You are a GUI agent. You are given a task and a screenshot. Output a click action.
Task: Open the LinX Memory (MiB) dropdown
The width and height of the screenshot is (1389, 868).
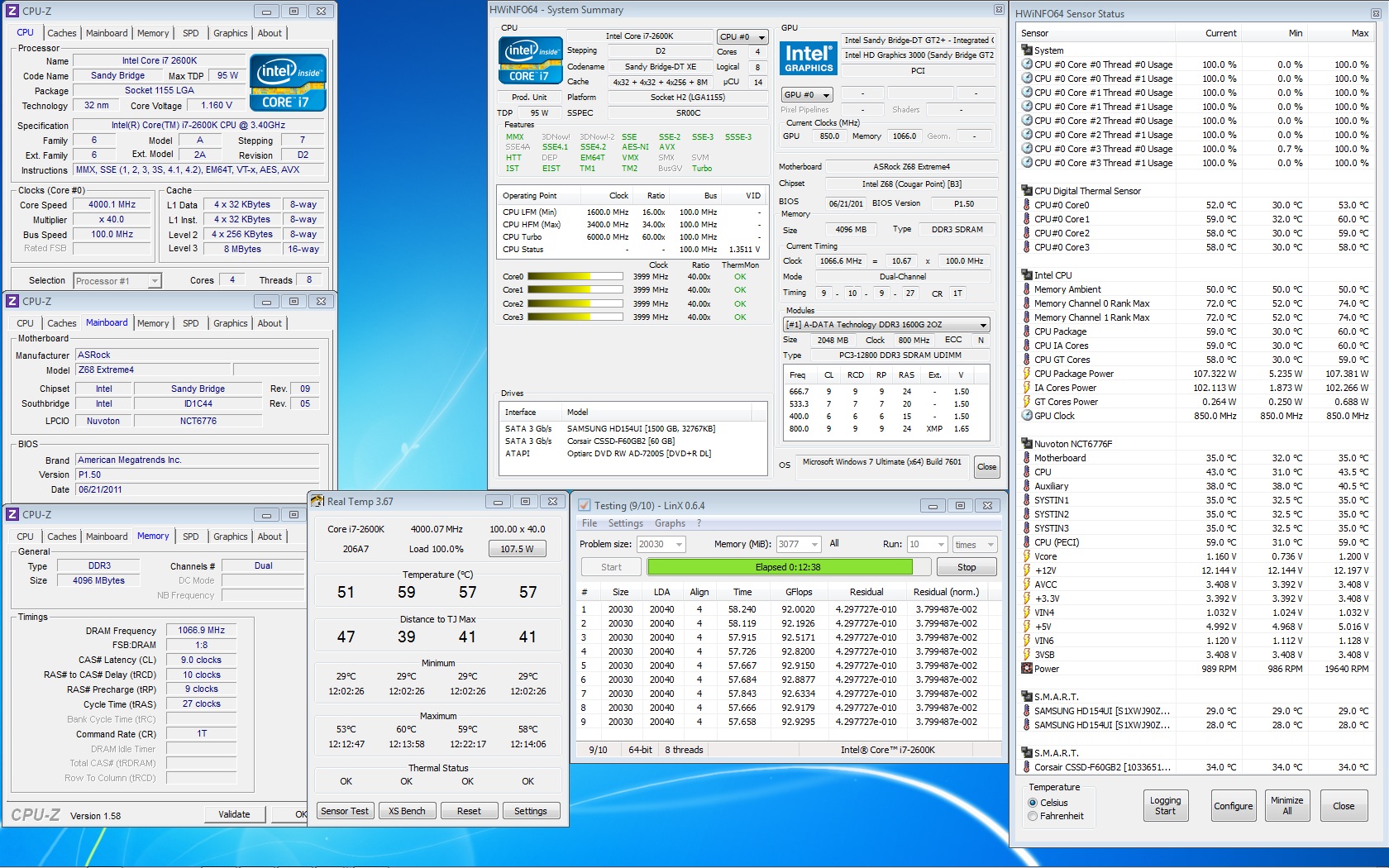[x=799, y=544]
